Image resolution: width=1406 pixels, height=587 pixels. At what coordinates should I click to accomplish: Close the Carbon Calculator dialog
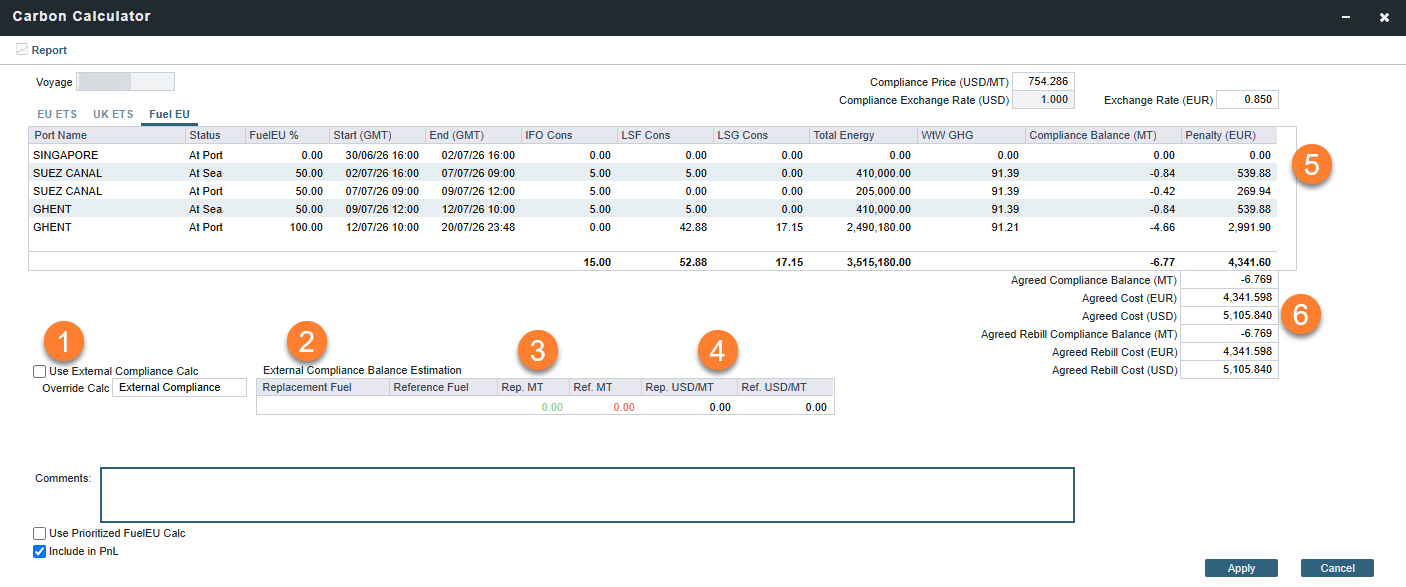click(x=1384, y=17)
